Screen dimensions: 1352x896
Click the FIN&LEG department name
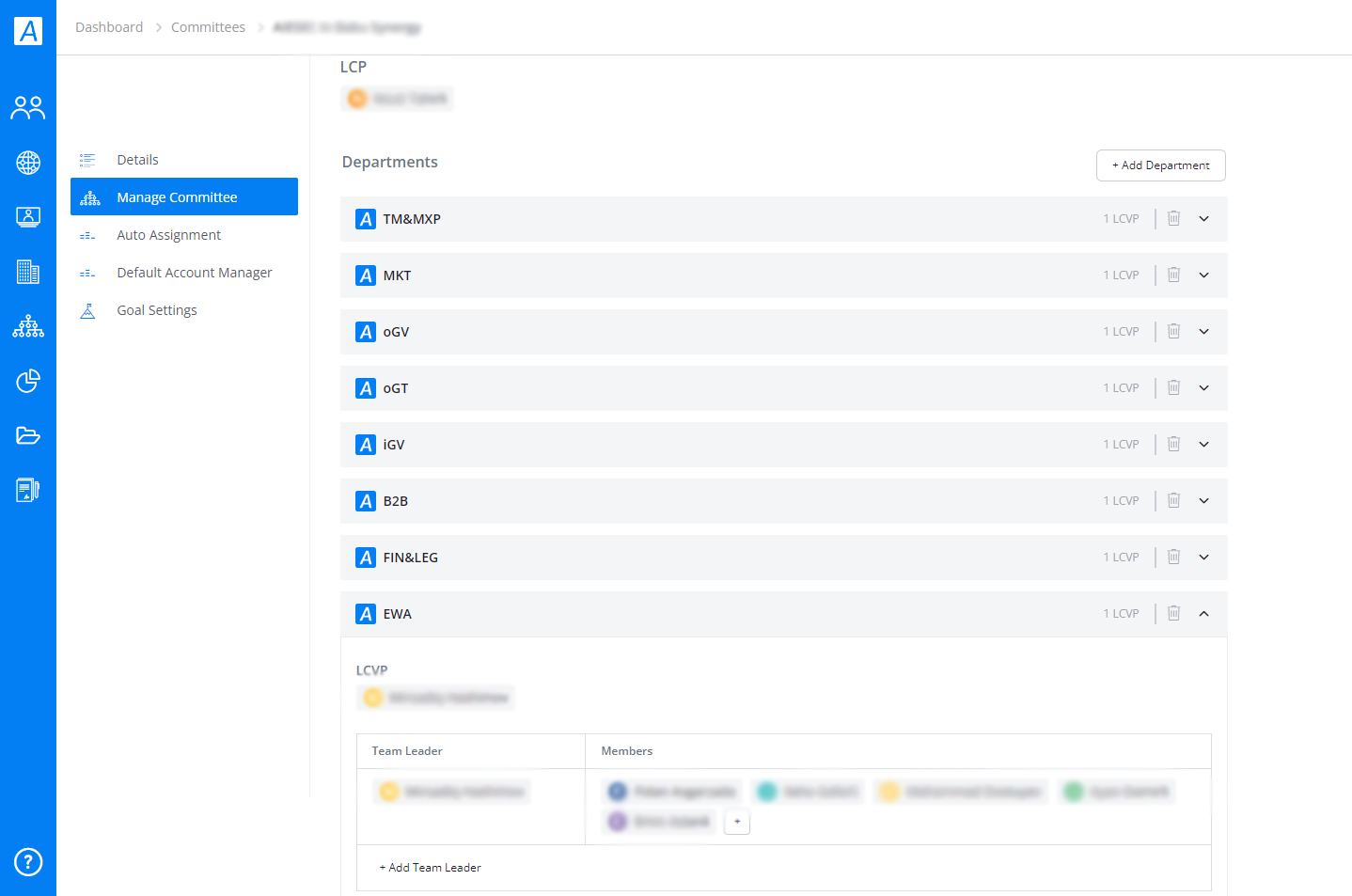(410, 558)
